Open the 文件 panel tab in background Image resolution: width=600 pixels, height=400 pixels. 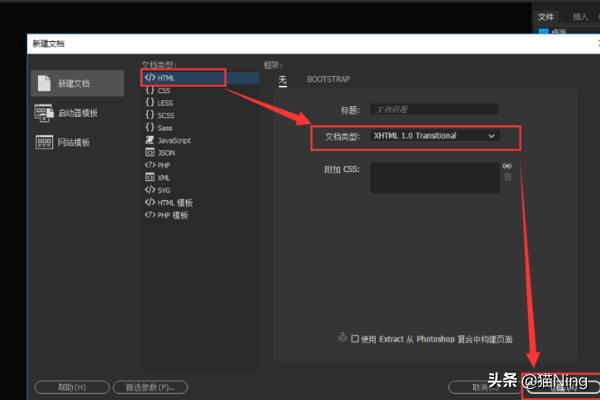pyautogui.click(x=546, y=16)
